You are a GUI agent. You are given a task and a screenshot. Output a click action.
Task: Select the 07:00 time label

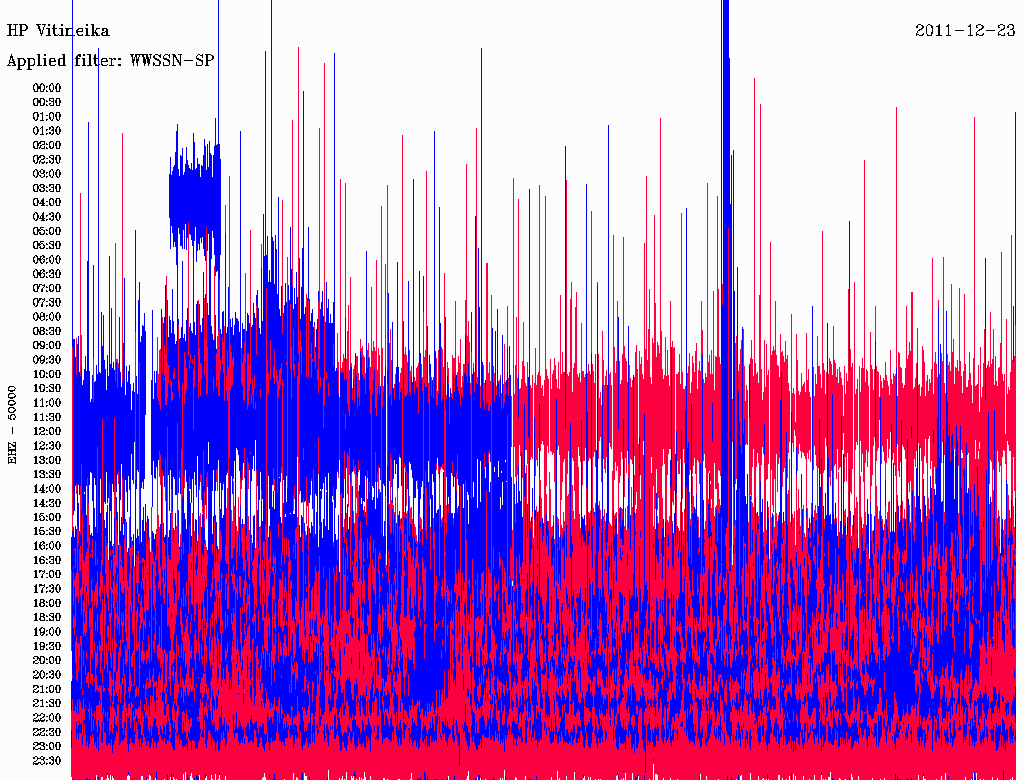[x=47, y=288]
